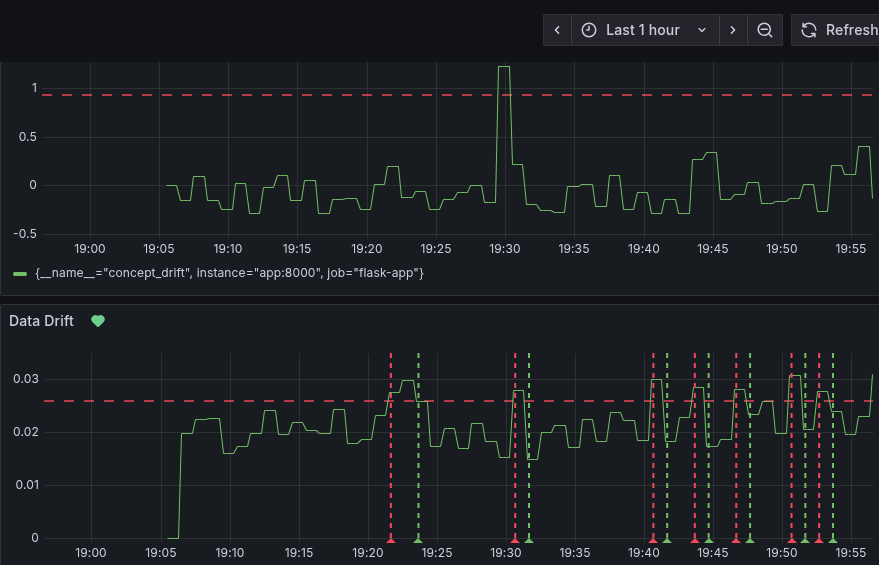Shift time range backward with left arrow
879x565 pixels.
558,30
